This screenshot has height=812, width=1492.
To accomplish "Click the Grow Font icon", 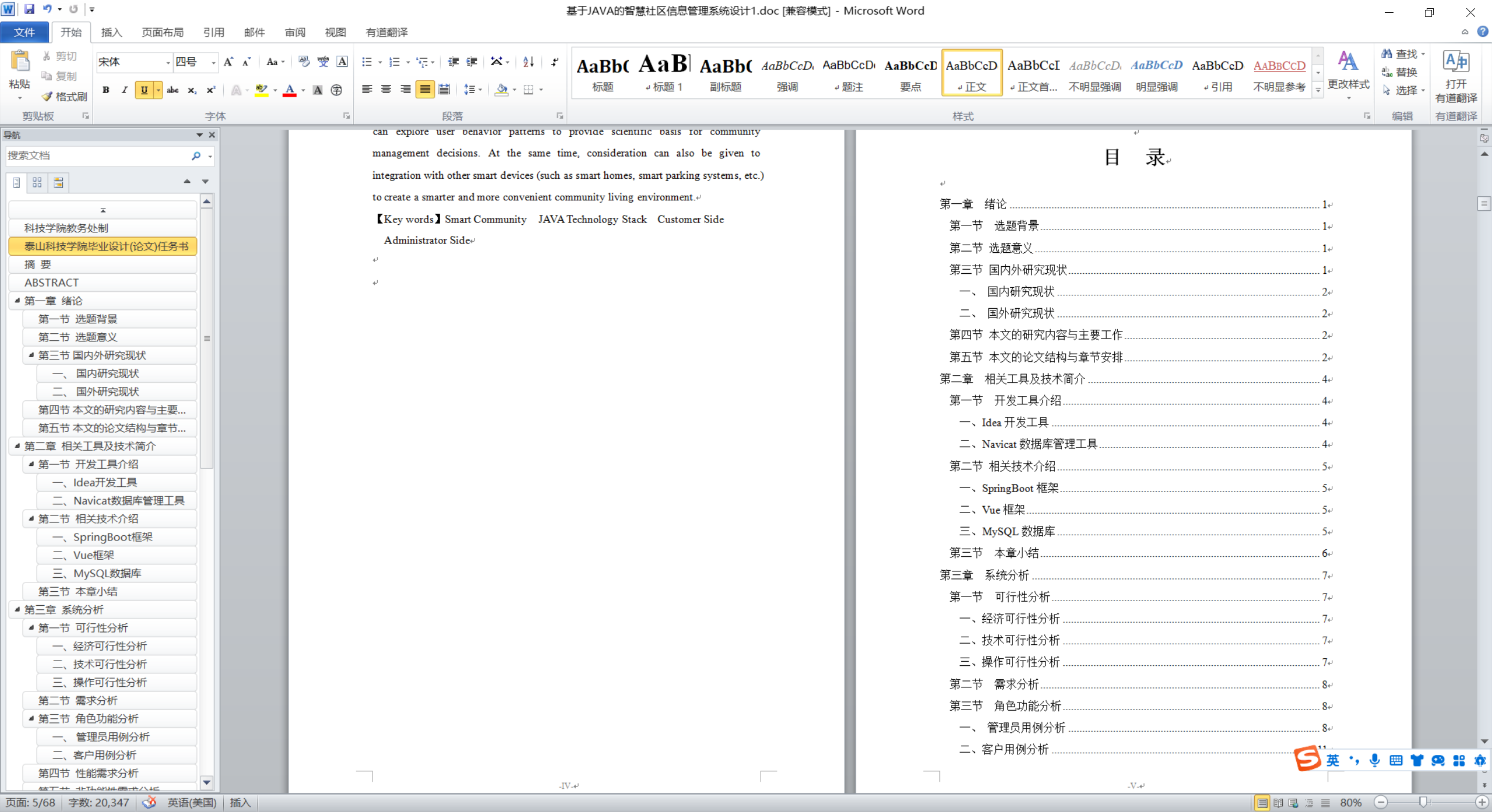I will [228, 62].
